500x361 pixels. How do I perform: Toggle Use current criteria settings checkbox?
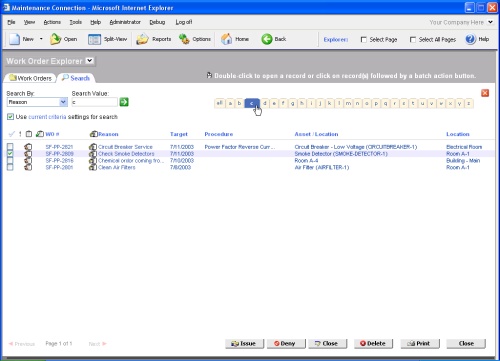coord(10,117)
